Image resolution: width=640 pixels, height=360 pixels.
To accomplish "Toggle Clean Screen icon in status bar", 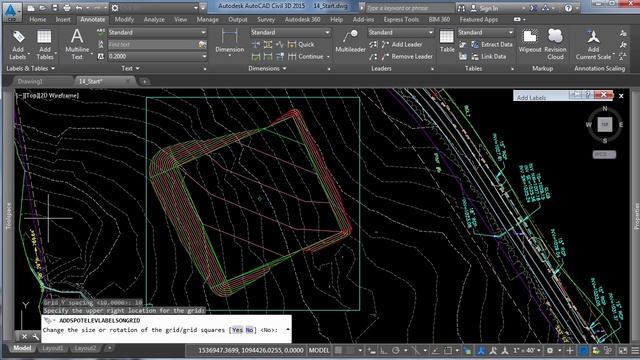I will (x=622, y=350).
